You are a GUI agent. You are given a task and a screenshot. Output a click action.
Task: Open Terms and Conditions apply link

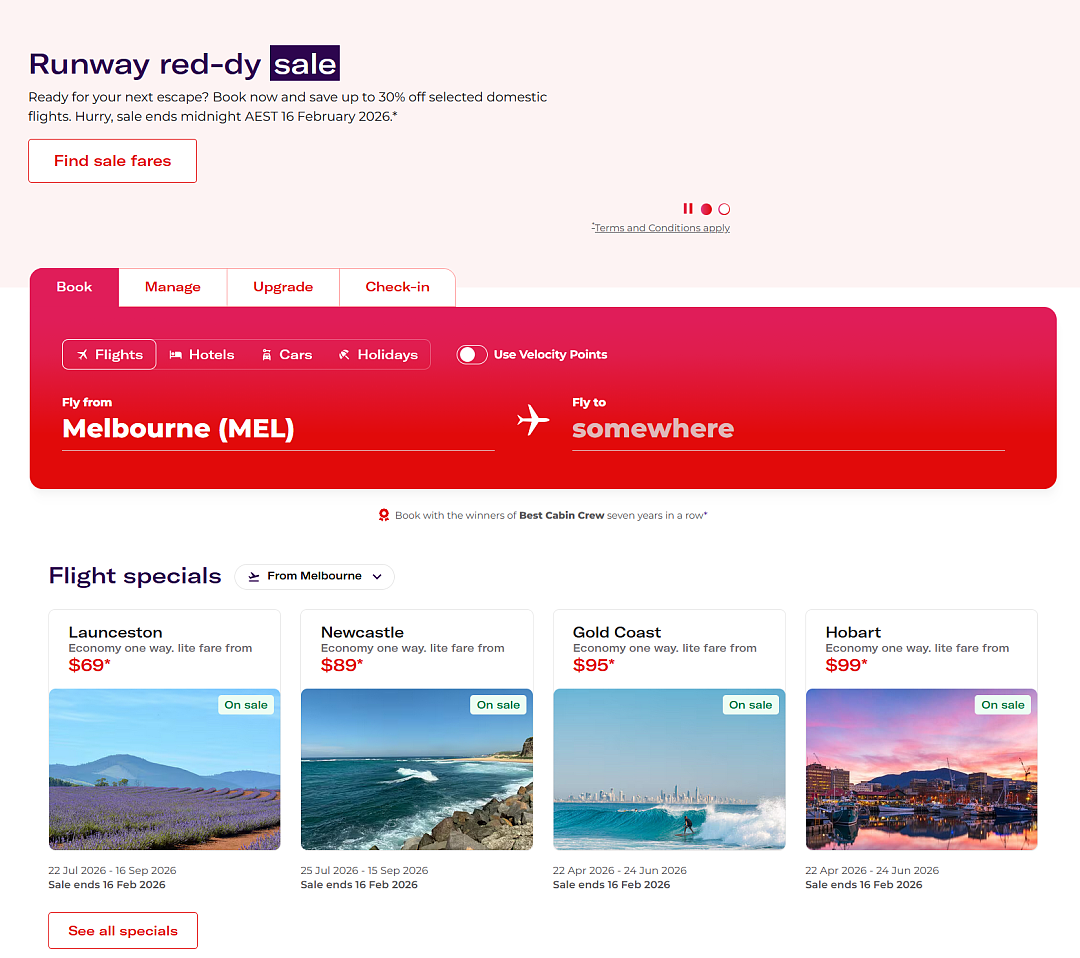(661, 228)
